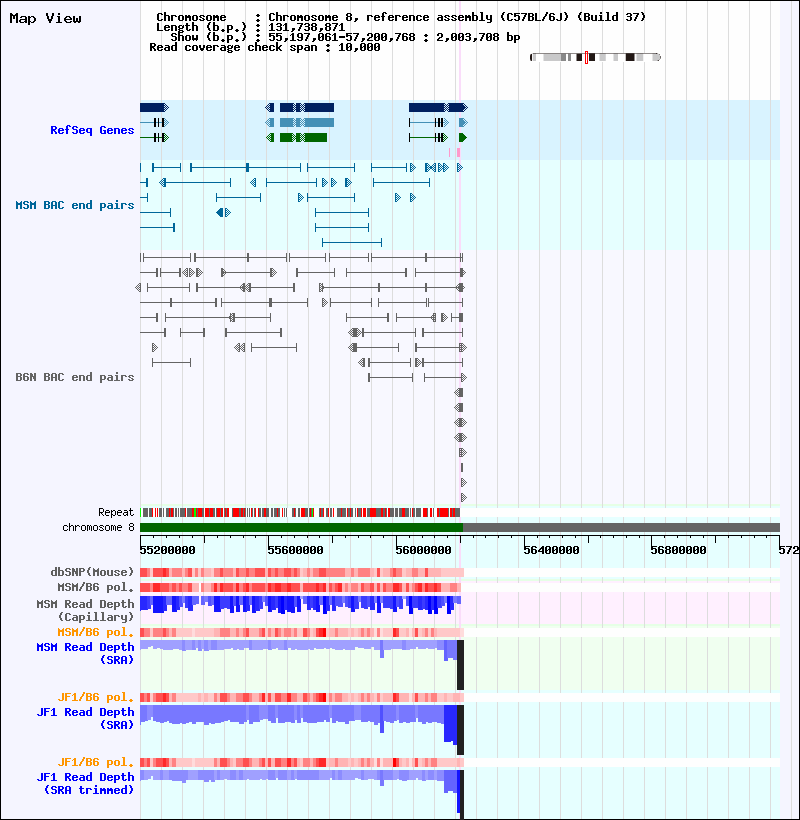Click the green chromosome 8 assembly bar
Image resolution: width=800 pixels, height=820 pixels.
point(301,527)
